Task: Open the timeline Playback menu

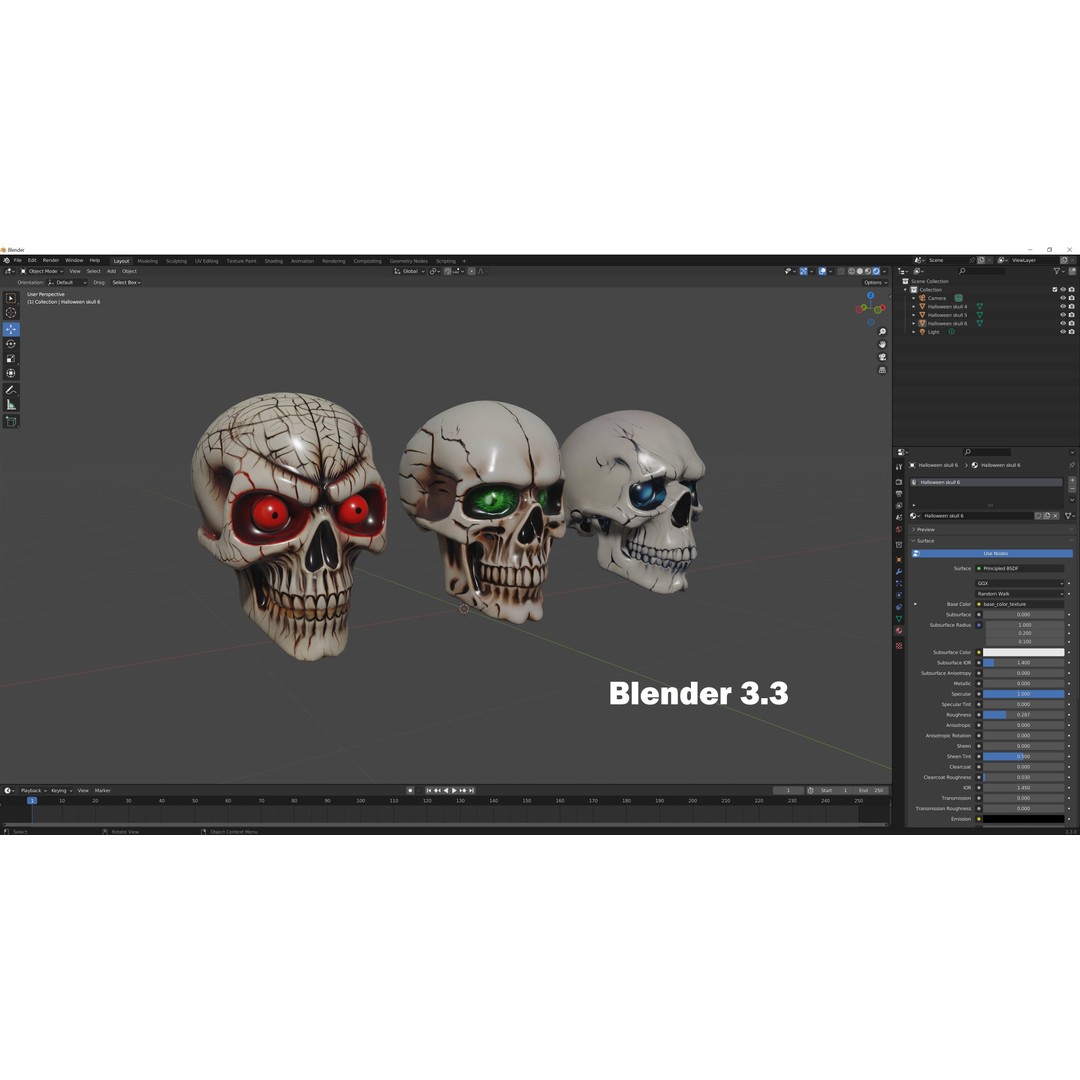Action: coord(32,791)
